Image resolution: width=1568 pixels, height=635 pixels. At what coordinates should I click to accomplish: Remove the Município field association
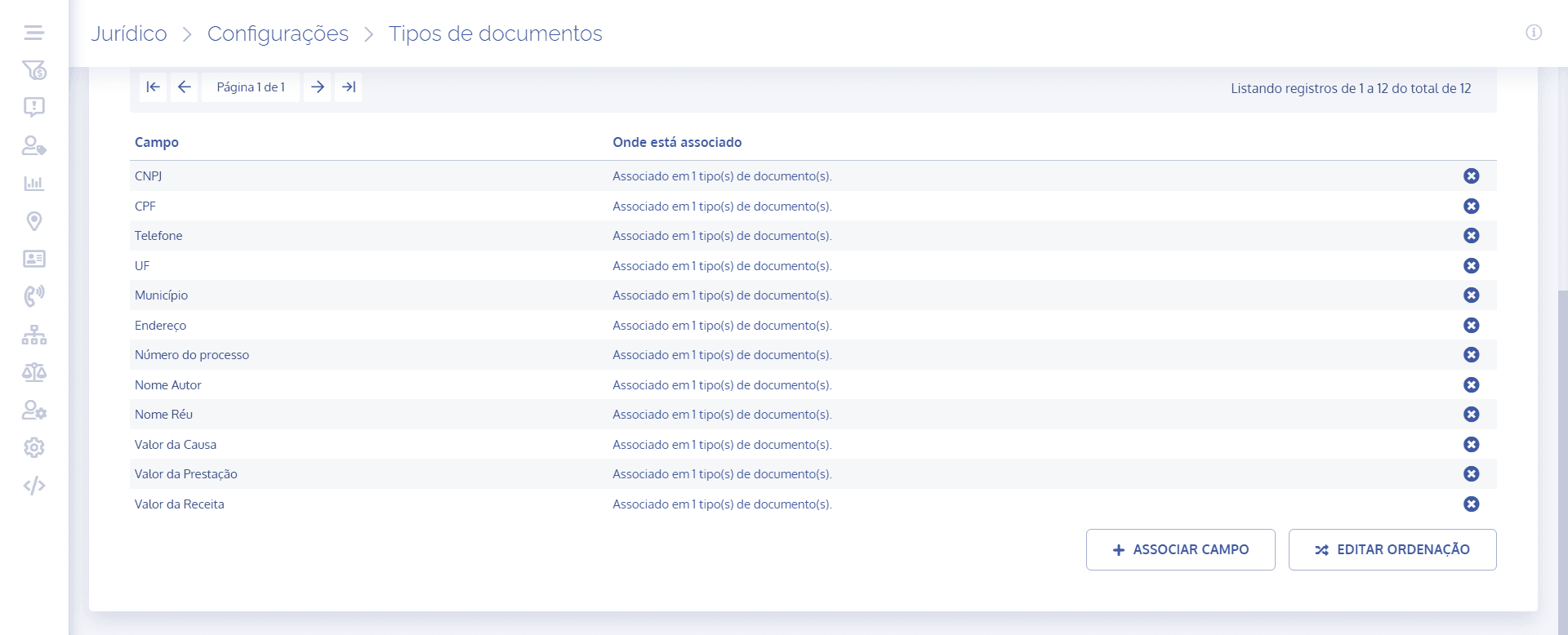tap(1472, 295)
